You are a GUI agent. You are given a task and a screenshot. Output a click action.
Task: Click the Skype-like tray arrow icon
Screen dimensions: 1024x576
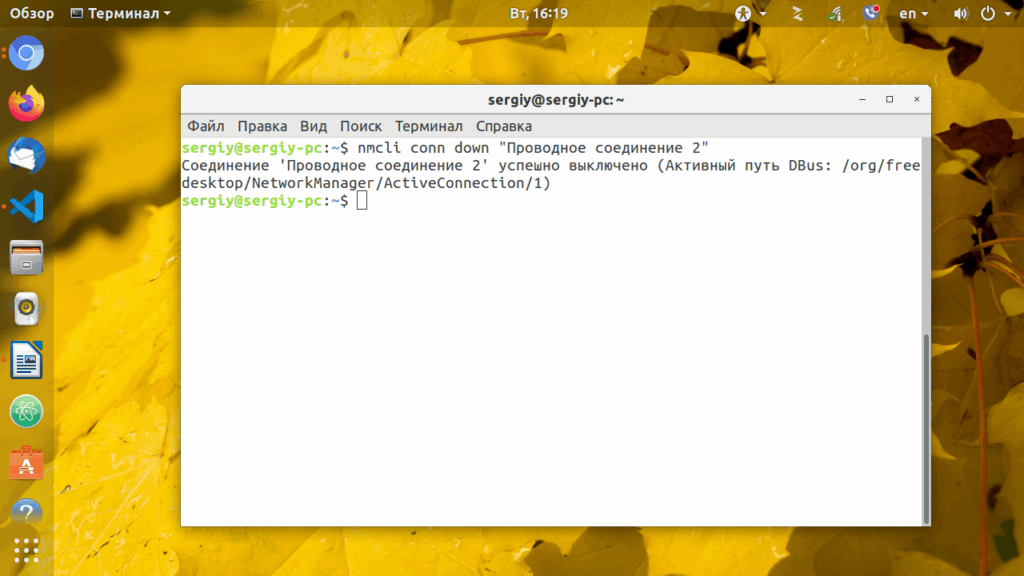pyautogui.click(x=797, y=13)
